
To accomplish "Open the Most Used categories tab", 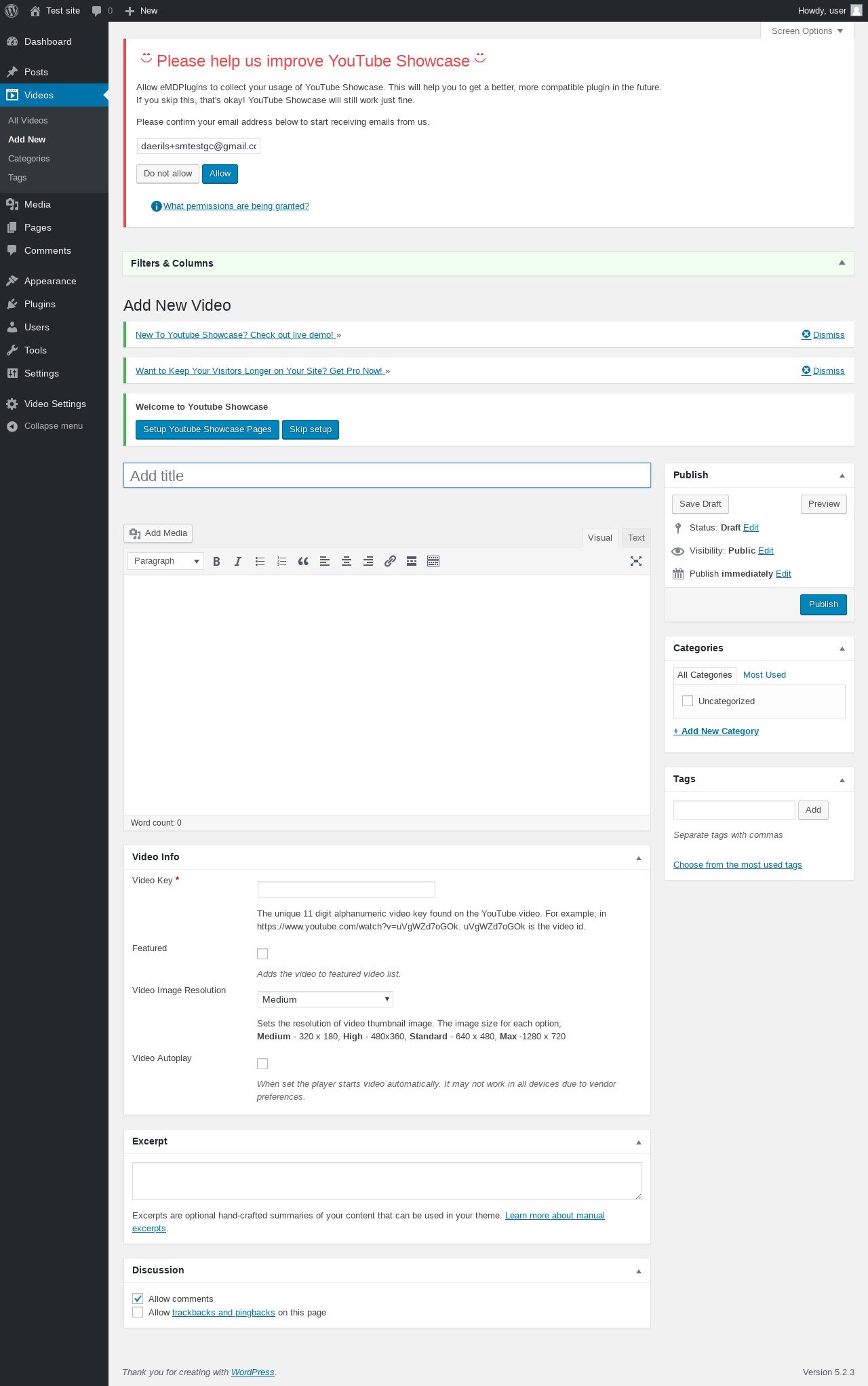I will [764, 675].
